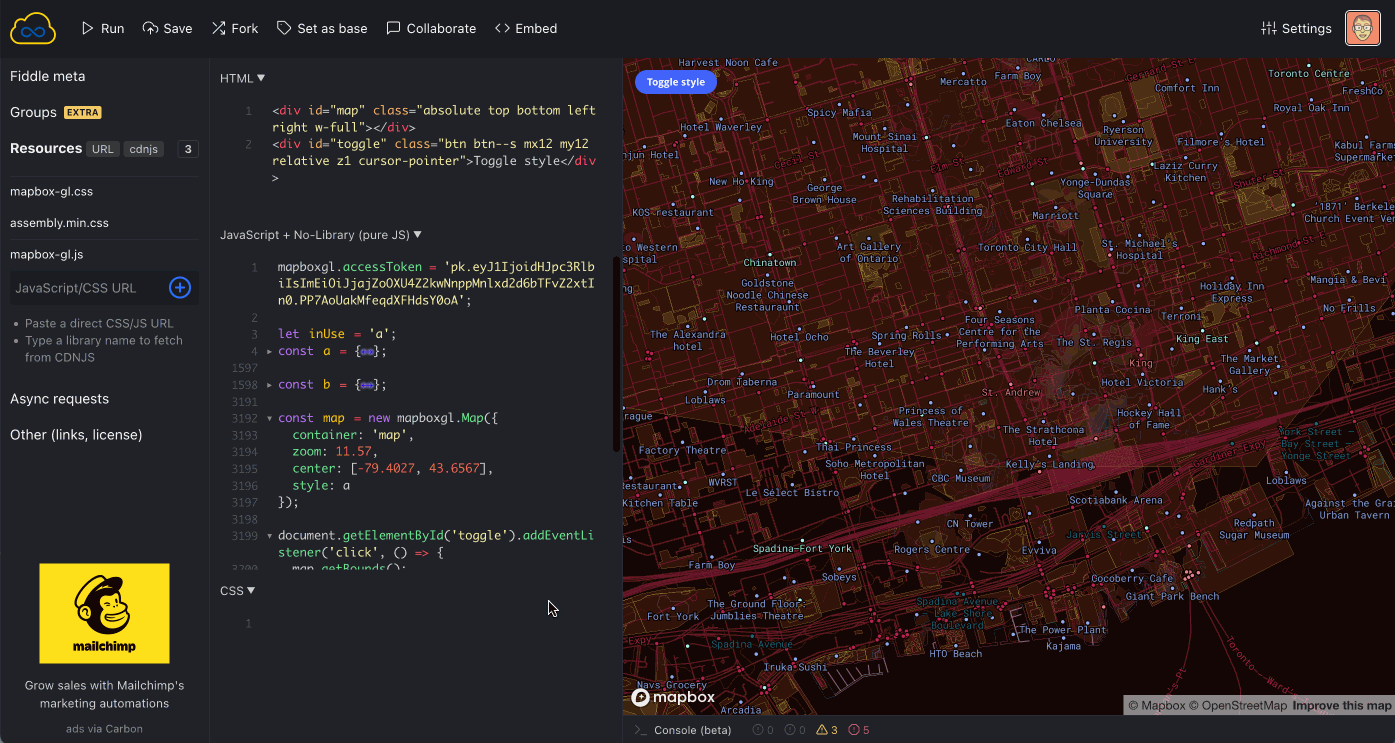The image size is (1395, 743).
Task: Expand the Fiddle meta section
Action: click(47, 76)
